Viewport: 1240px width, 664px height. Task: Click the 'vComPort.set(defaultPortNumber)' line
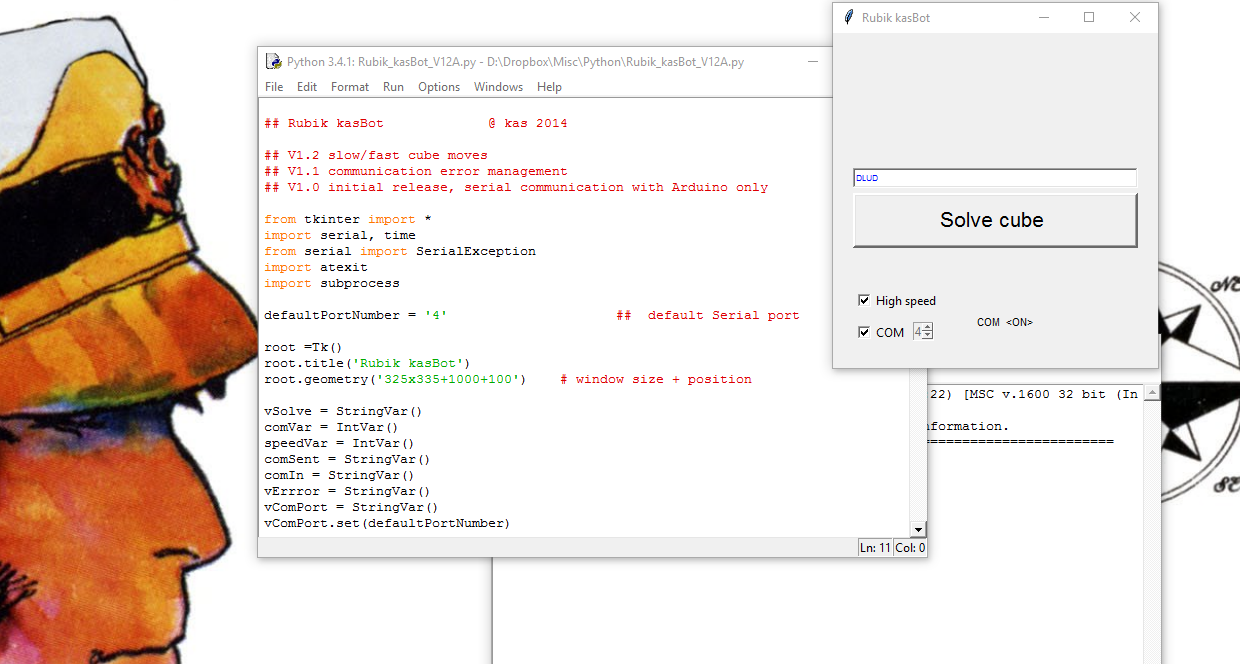(388, 523)
